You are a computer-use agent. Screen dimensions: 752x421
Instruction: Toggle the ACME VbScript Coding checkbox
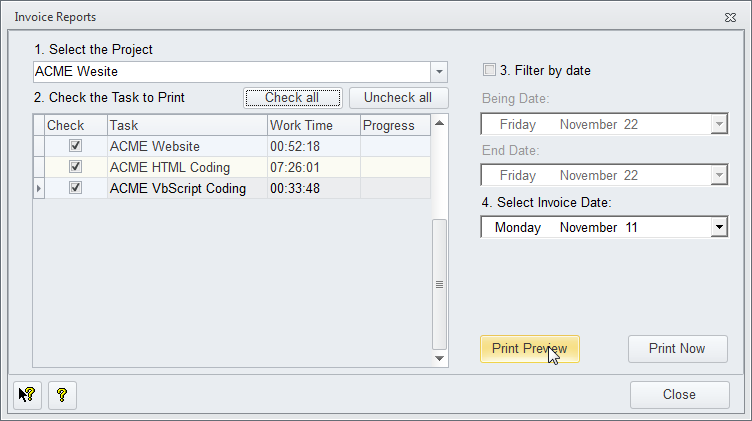coord(75,188)
